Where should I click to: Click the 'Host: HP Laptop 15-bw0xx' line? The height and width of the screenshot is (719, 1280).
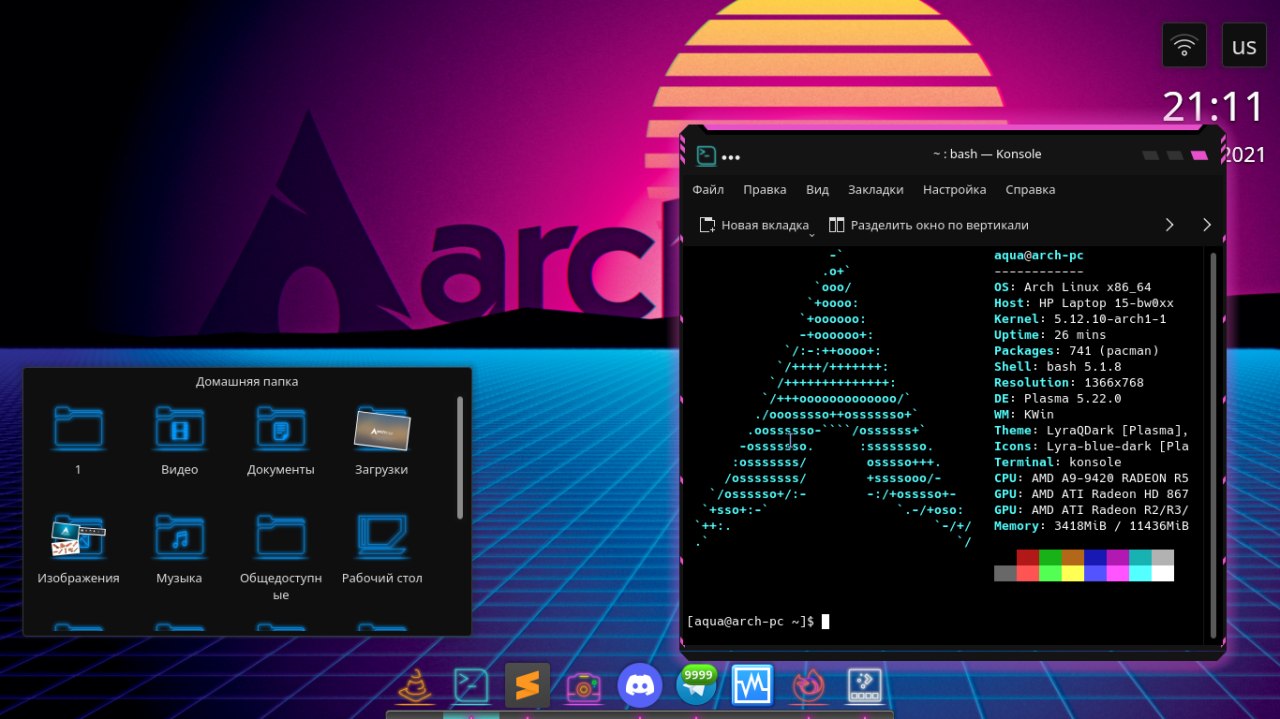[1083, 303]
